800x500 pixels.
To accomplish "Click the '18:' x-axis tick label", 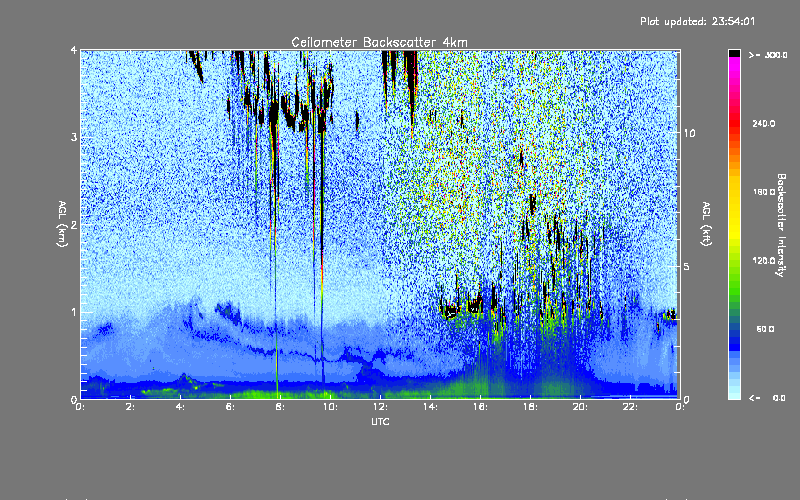I will [x=530, y=407].
